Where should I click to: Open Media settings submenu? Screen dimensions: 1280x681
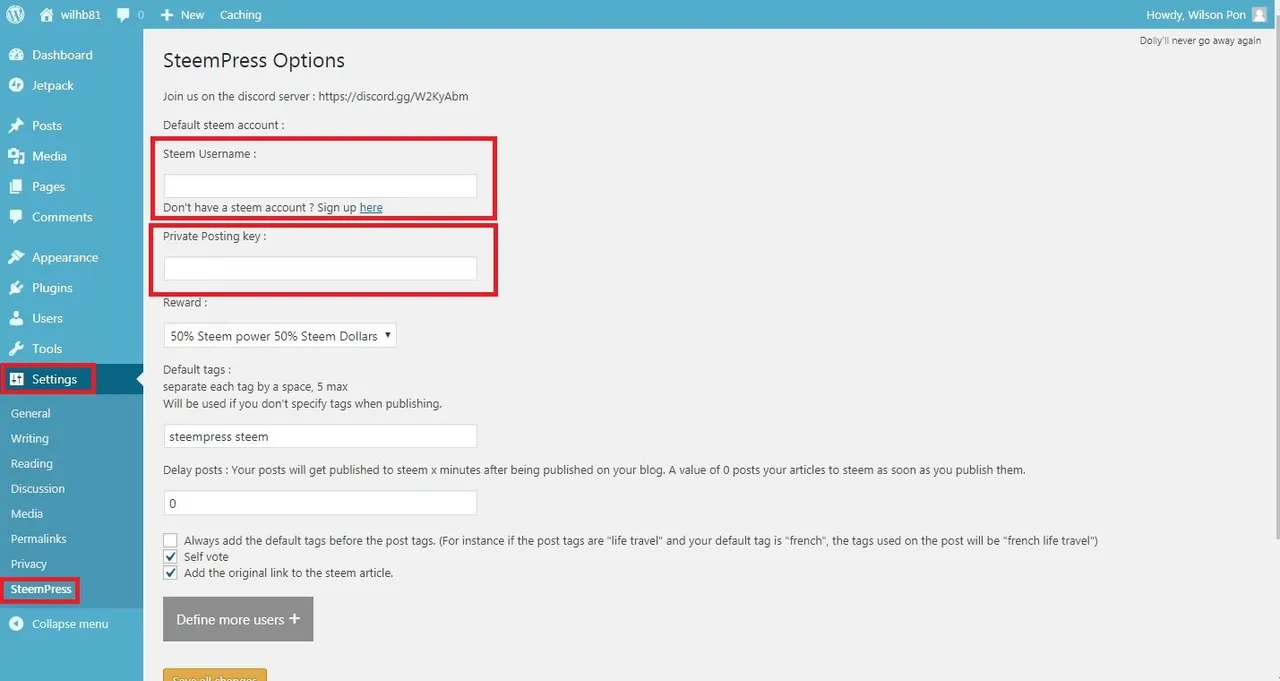[26, 514]
